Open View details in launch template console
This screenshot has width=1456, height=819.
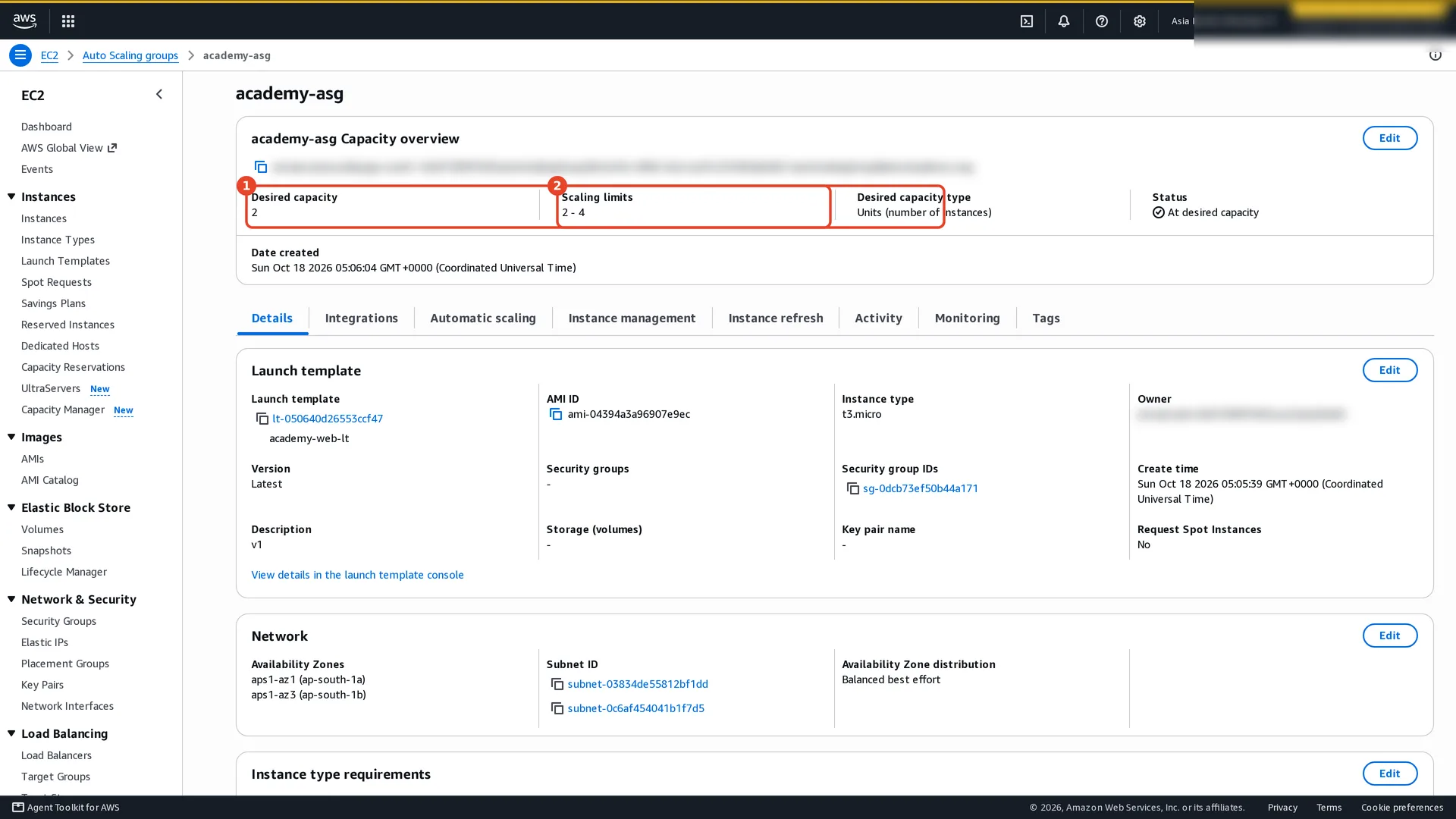(357, 575)
